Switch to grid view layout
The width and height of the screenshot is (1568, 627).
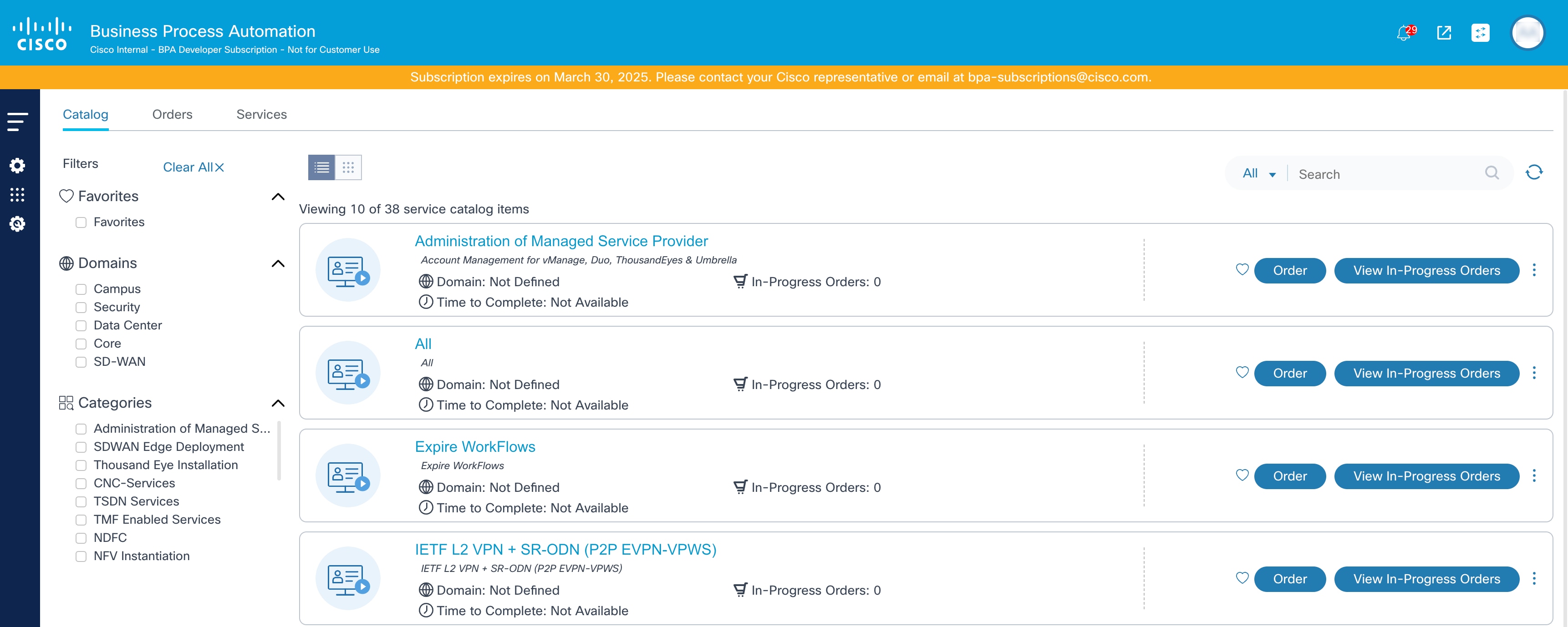click(x=348, y=167)
